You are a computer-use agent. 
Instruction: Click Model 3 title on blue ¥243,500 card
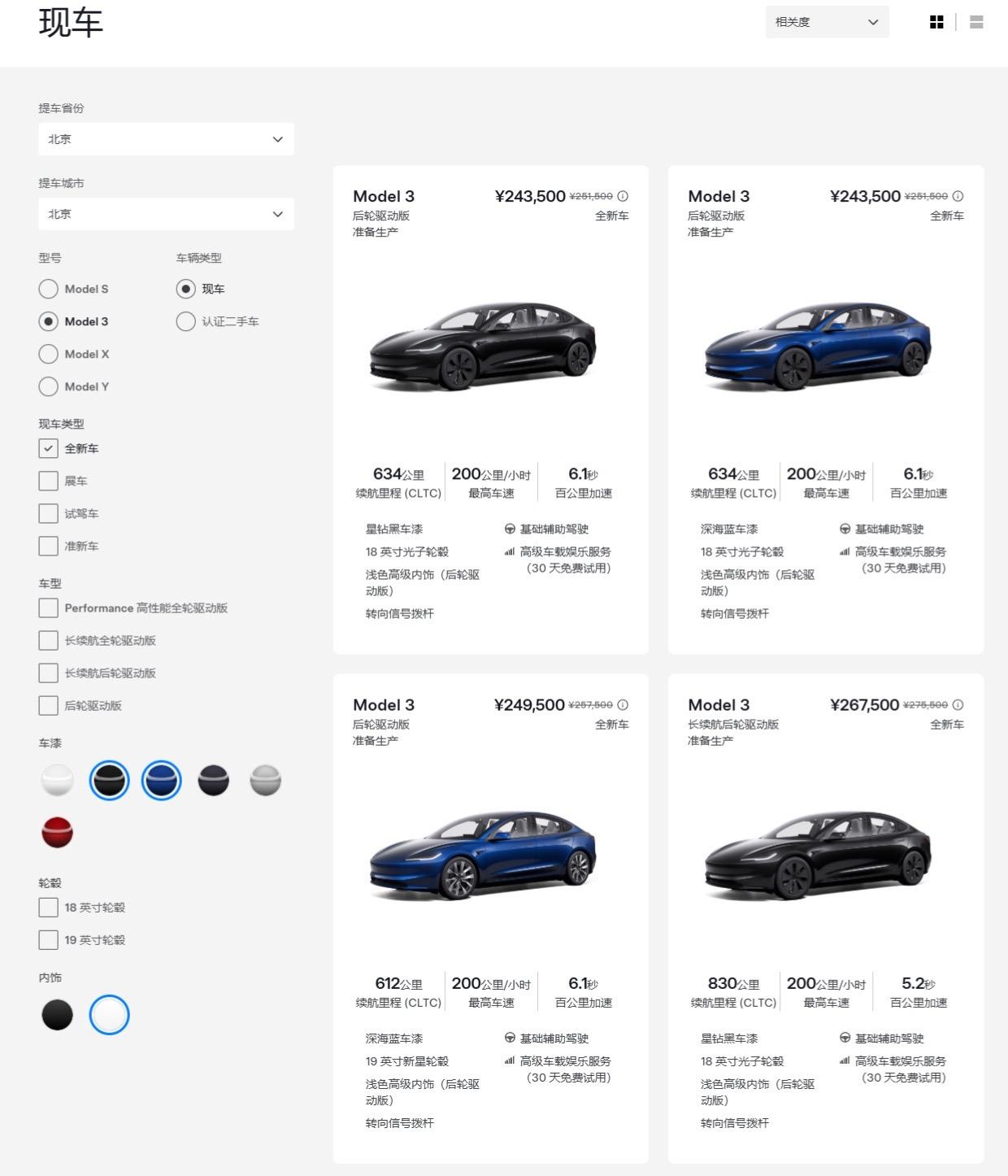(719, 196)
